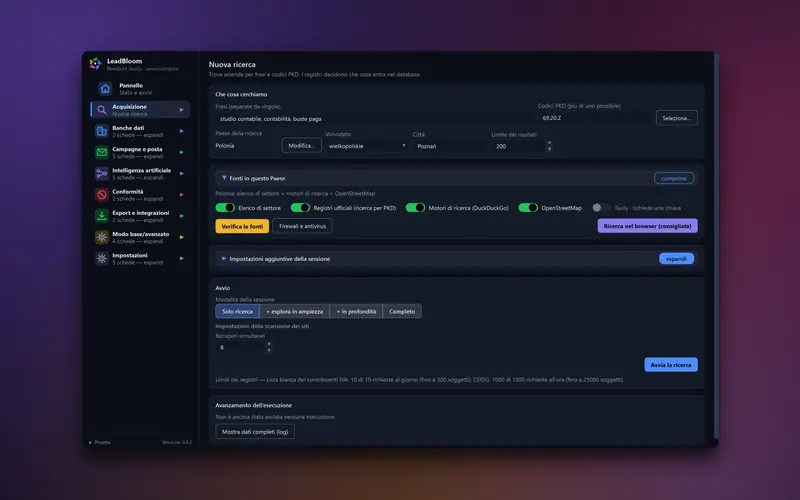Open Pannello via its home icon

(105, 89)
